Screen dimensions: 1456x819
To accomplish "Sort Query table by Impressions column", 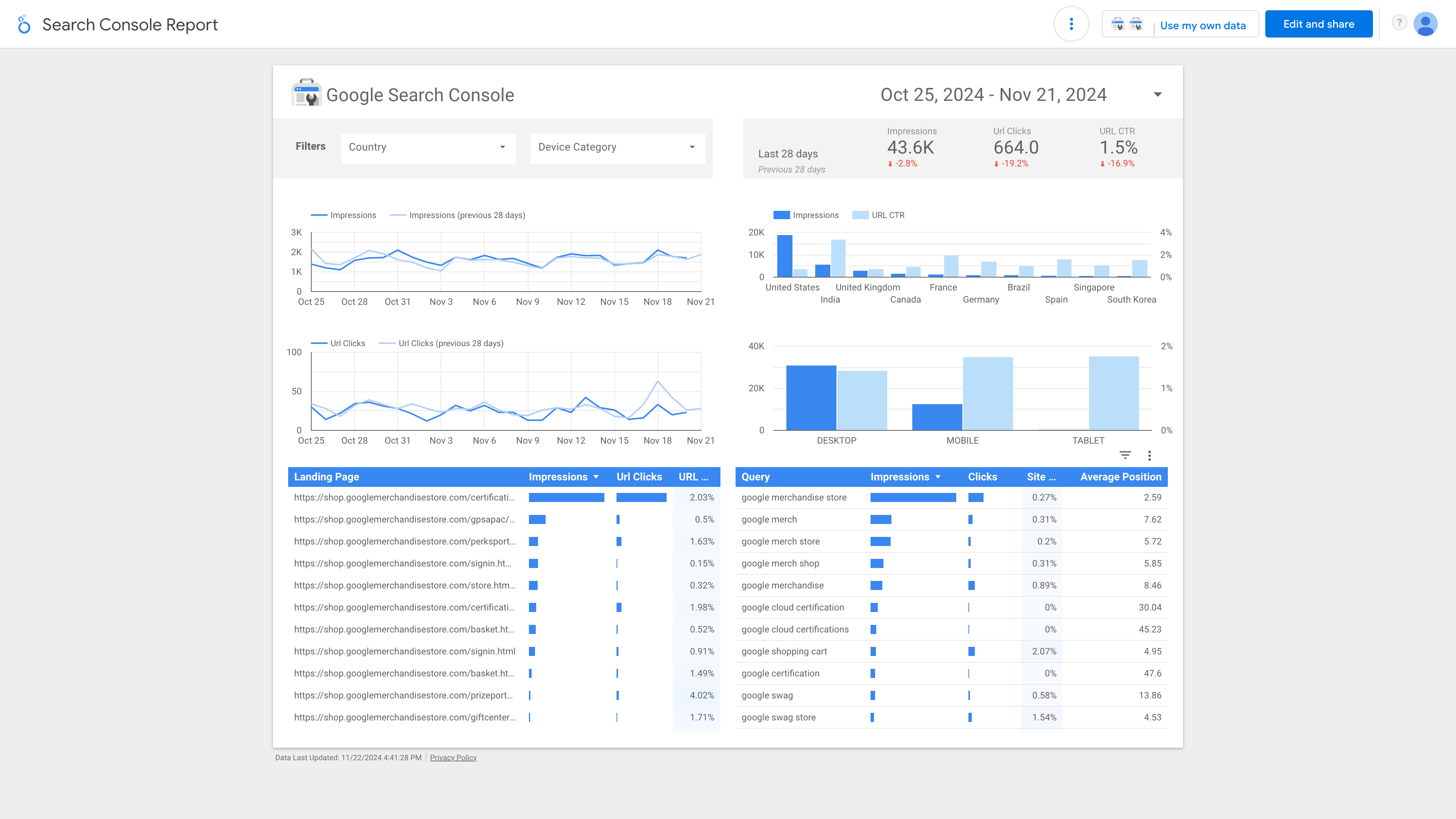I will click(x=905, y=477).
